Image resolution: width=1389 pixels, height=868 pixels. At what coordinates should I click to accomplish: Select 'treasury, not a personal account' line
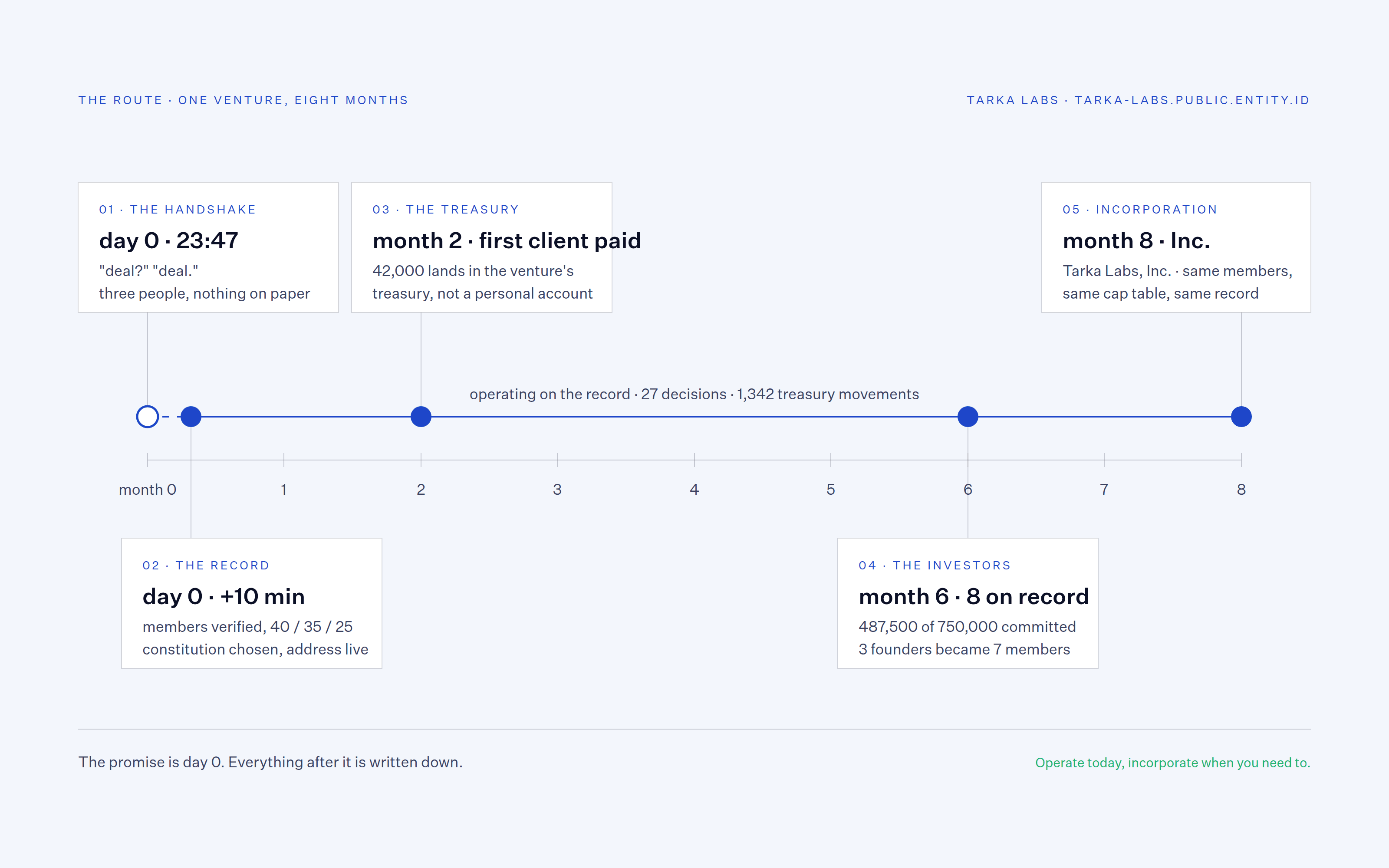[482, 293]
